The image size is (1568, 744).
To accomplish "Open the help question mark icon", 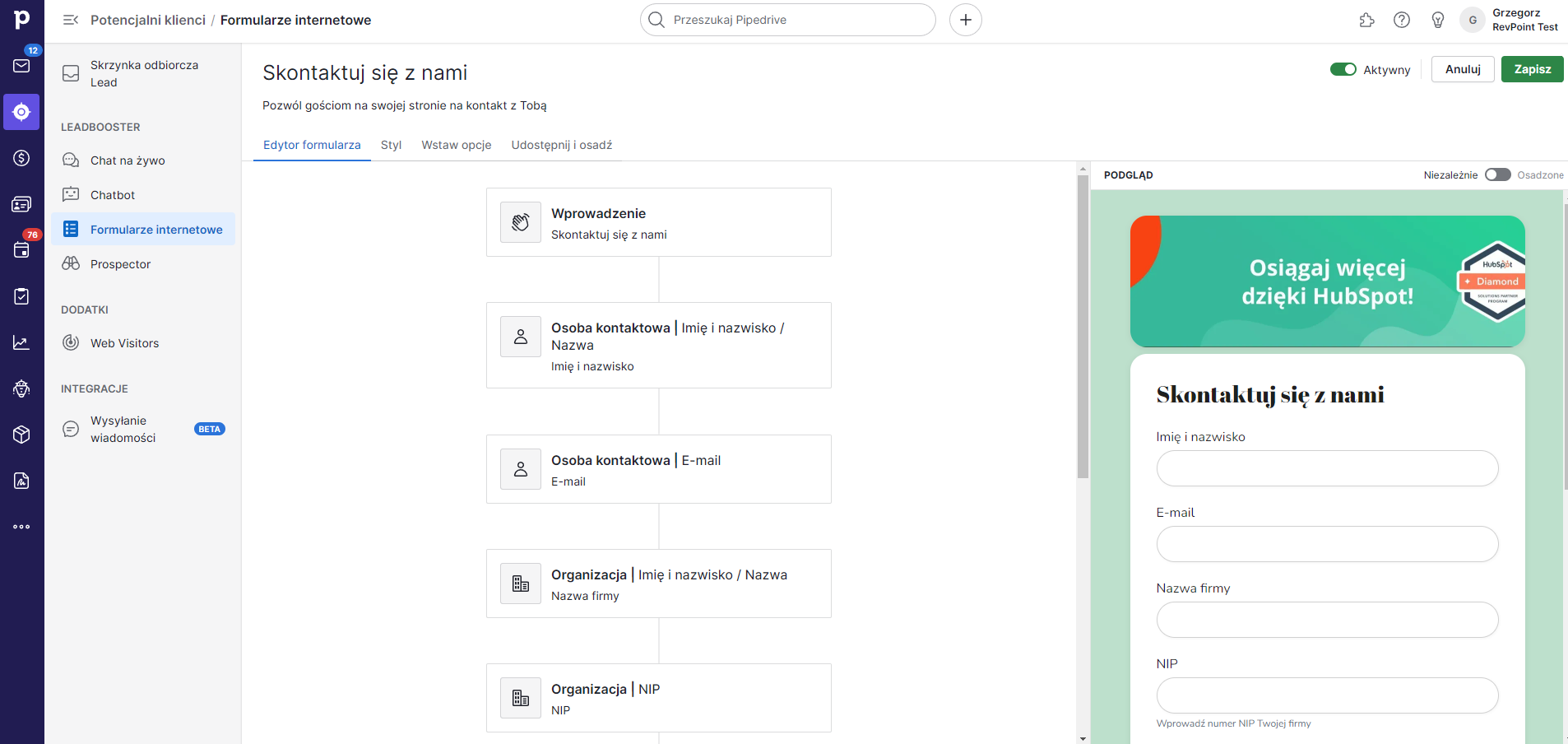I will [1402, 20].
